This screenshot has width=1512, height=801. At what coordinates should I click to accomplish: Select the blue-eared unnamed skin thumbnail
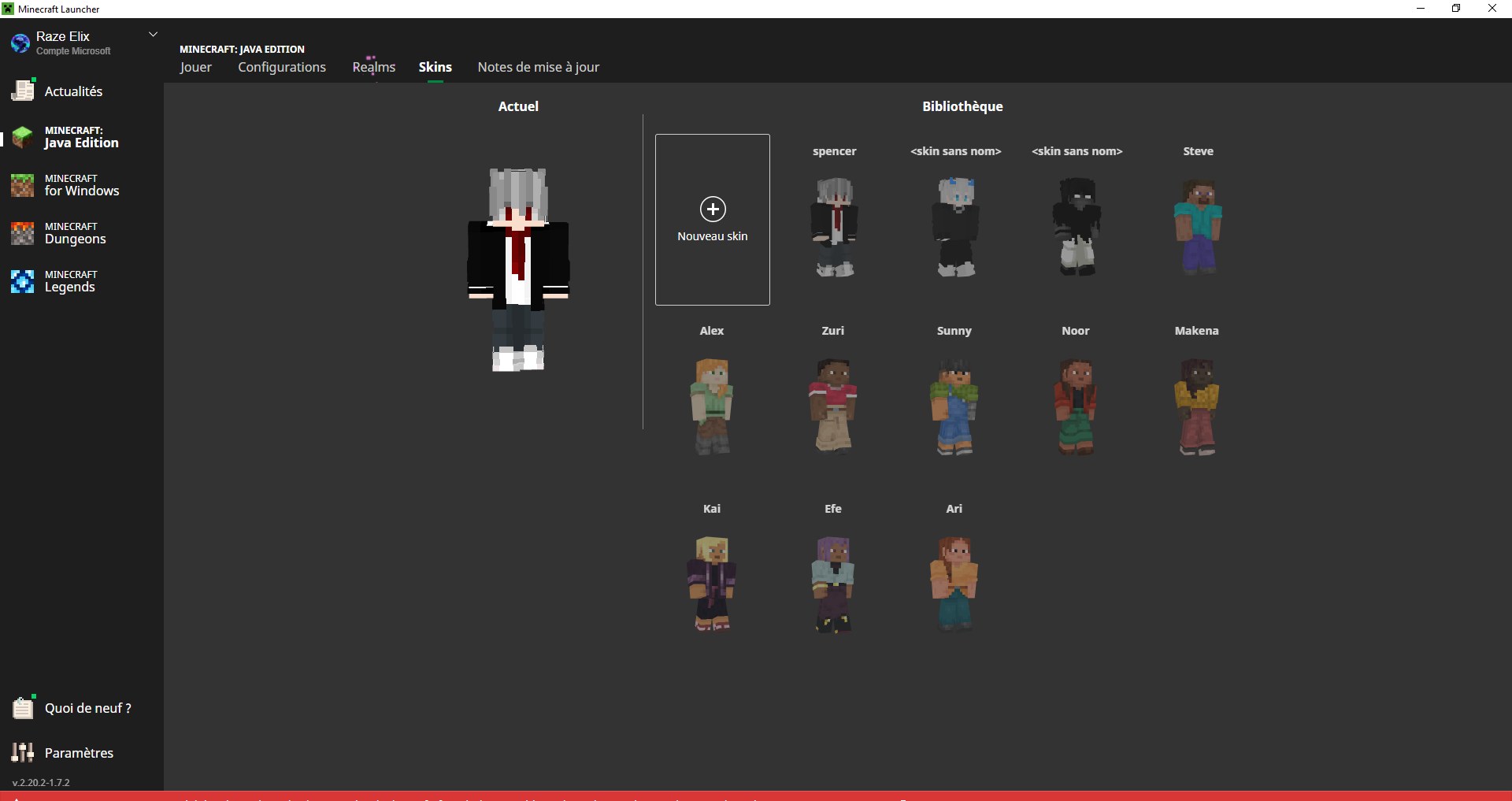[x=956, y=227]
